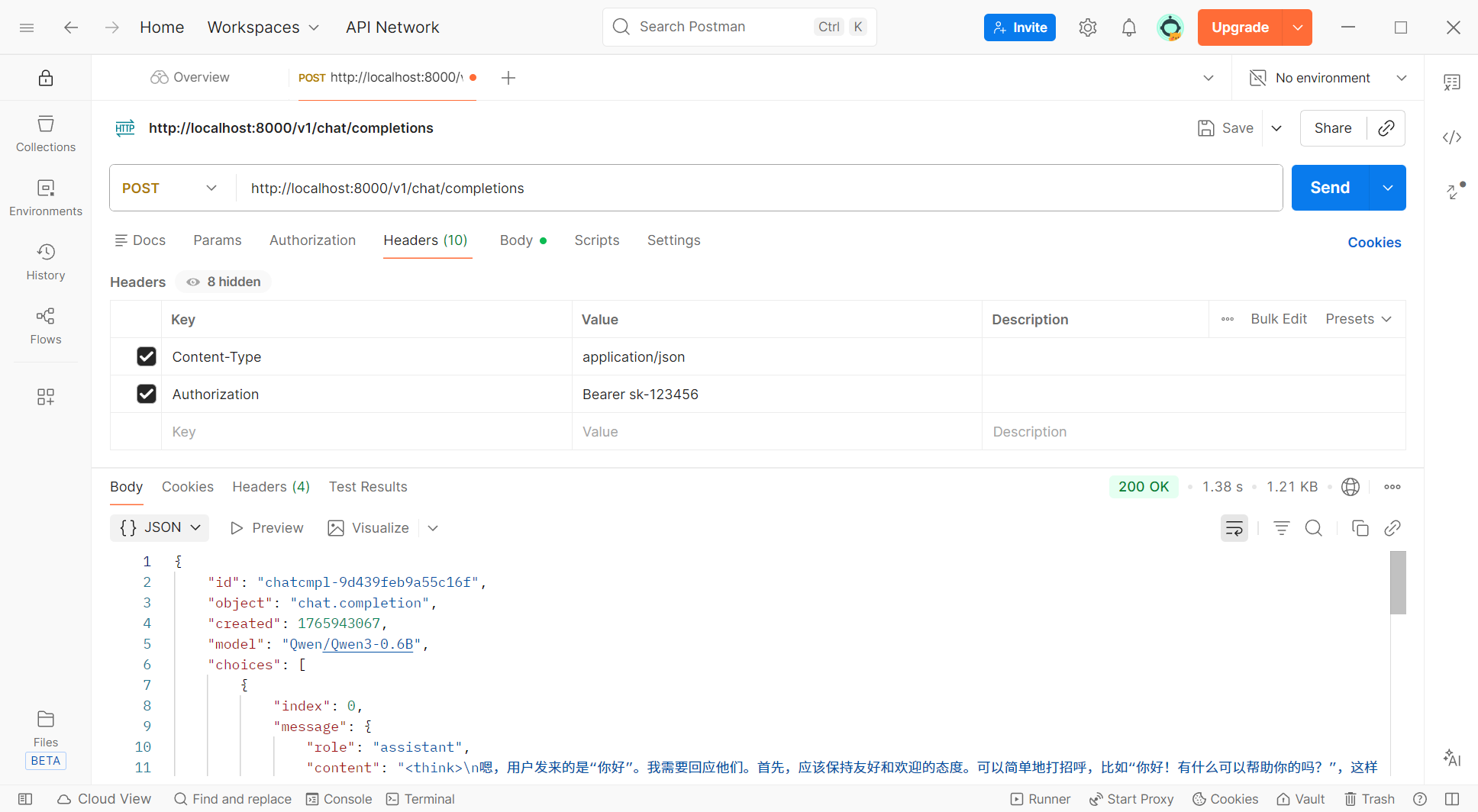Open the request Body tab
The height and width of the screenshot is (812, 1478).
coord(523,240)
